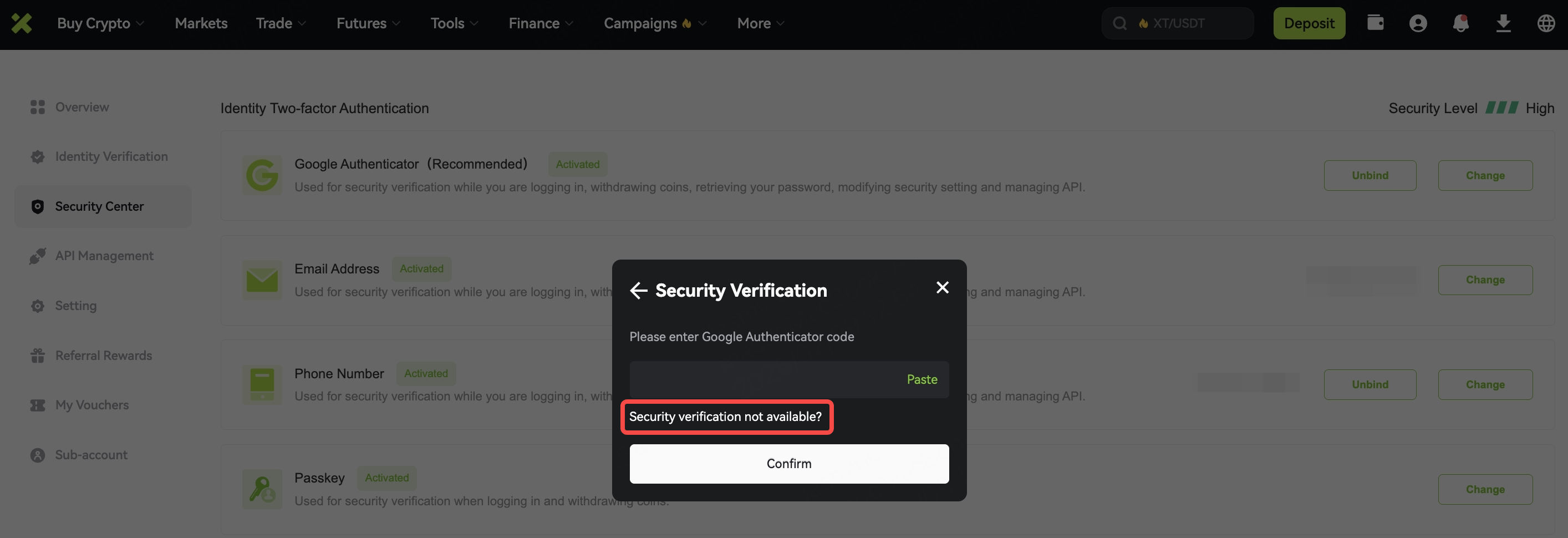Expand the Buy Crypto dropdown
Image resolution: width=1568 pixels, height=538 pixels.
[x=100, y=23]
